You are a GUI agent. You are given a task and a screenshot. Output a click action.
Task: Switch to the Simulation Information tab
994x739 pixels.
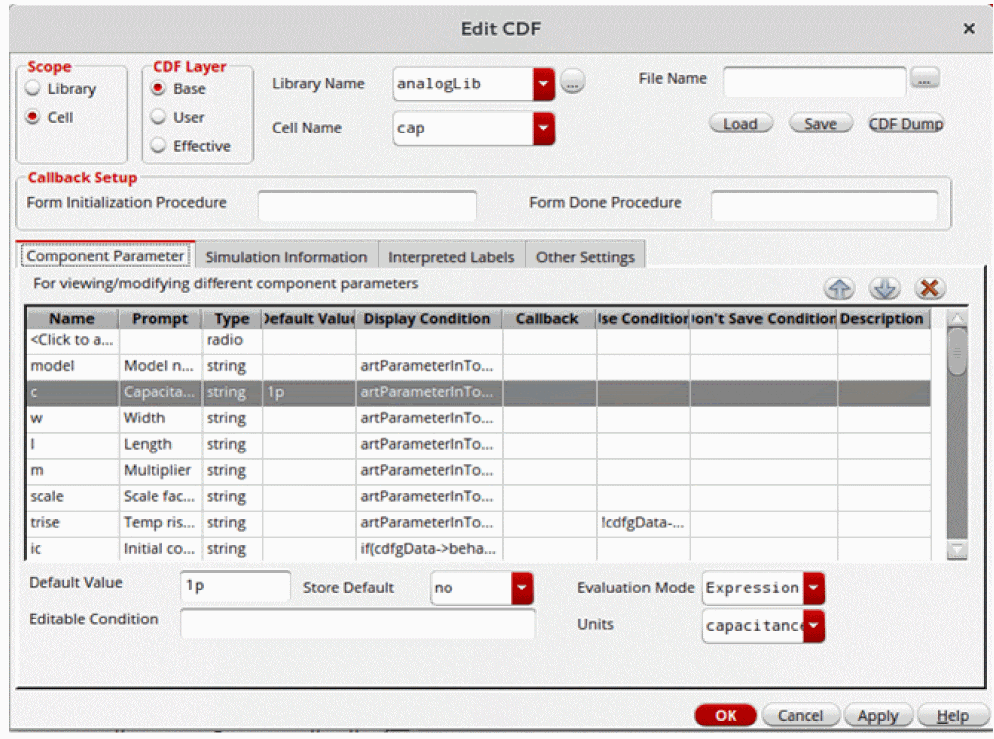point(286,257)
